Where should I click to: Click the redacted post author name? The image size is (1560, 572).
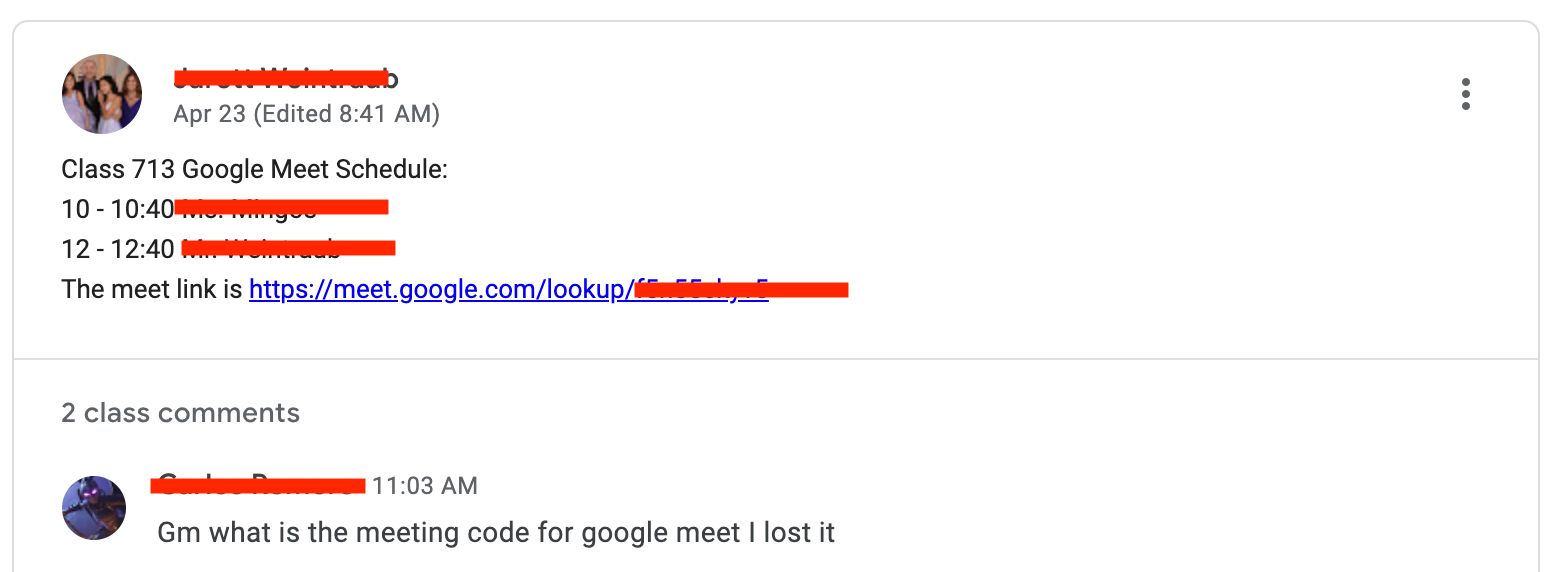[285, 77]
